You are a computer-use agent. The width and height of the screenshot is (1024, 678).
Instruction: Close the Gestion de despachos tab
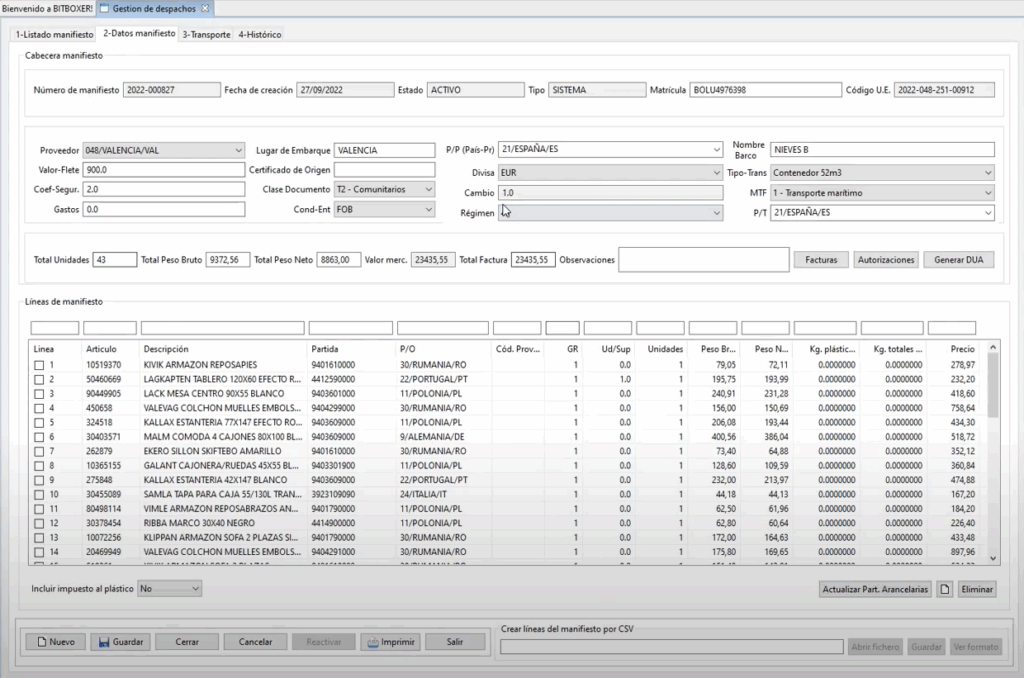(x=205, y=8)
